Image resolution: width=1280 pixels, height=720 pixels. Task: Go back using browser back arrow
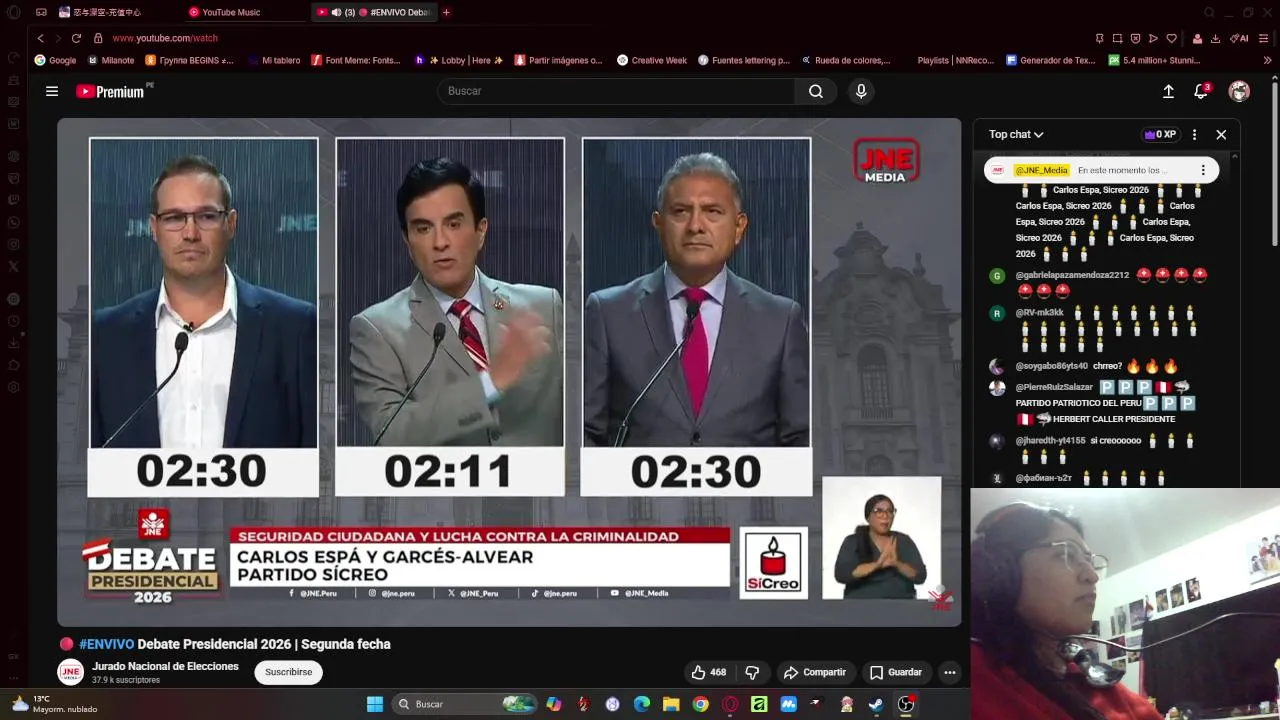click(41, 38)
